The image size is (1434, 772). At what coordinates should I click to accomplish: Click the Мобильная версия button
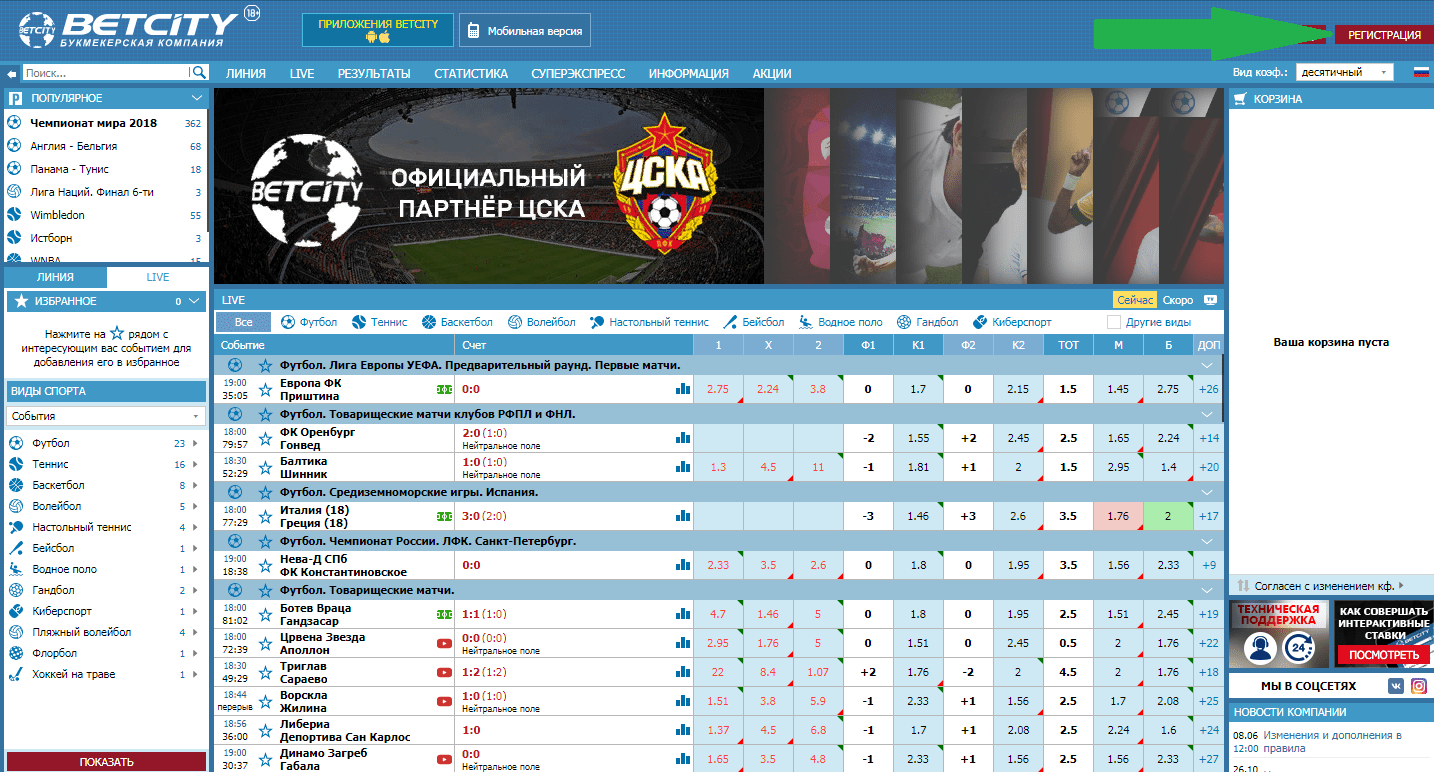click(525, 30)
